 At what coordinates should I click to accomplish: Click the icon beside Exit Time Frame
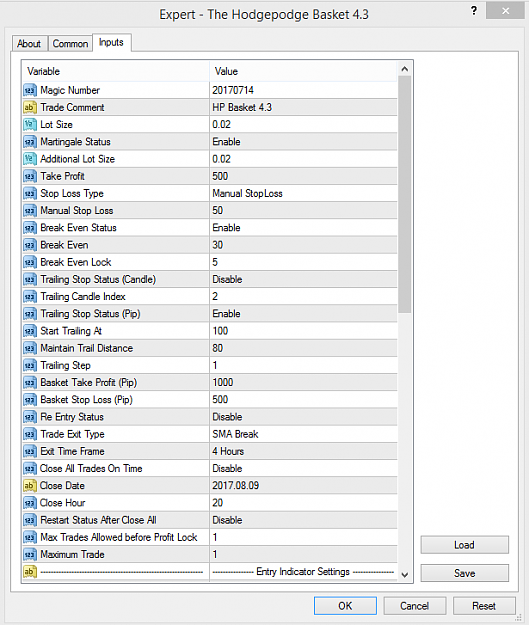point(30,451)
